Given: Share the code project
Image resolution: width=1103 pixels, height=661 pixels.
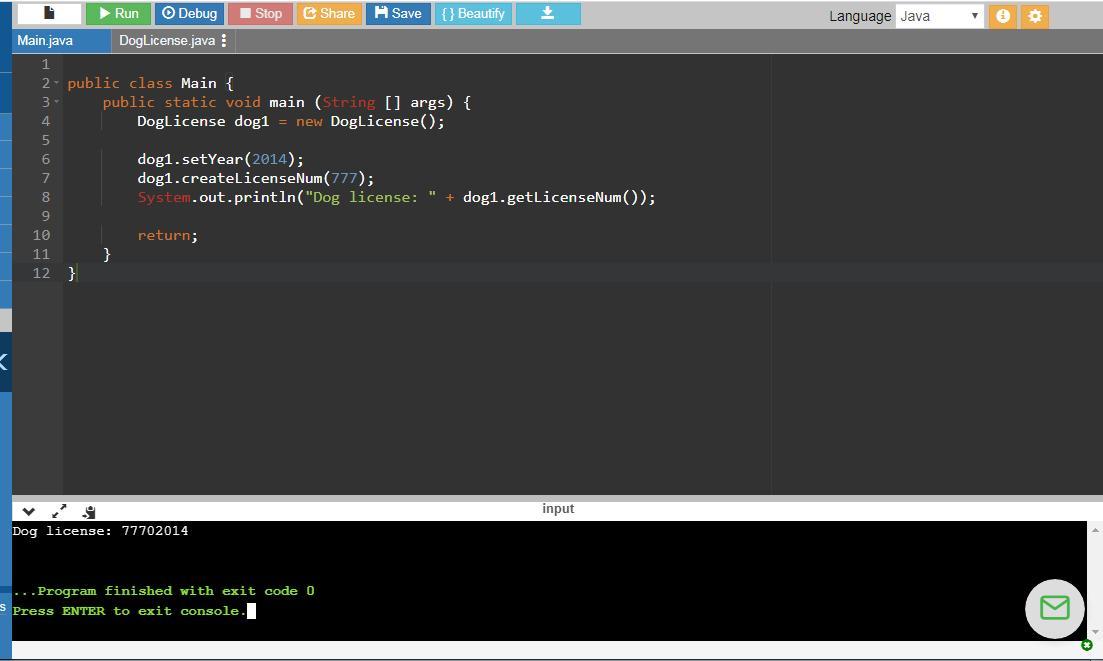Looking at the screenshot, I should [328, 13].
